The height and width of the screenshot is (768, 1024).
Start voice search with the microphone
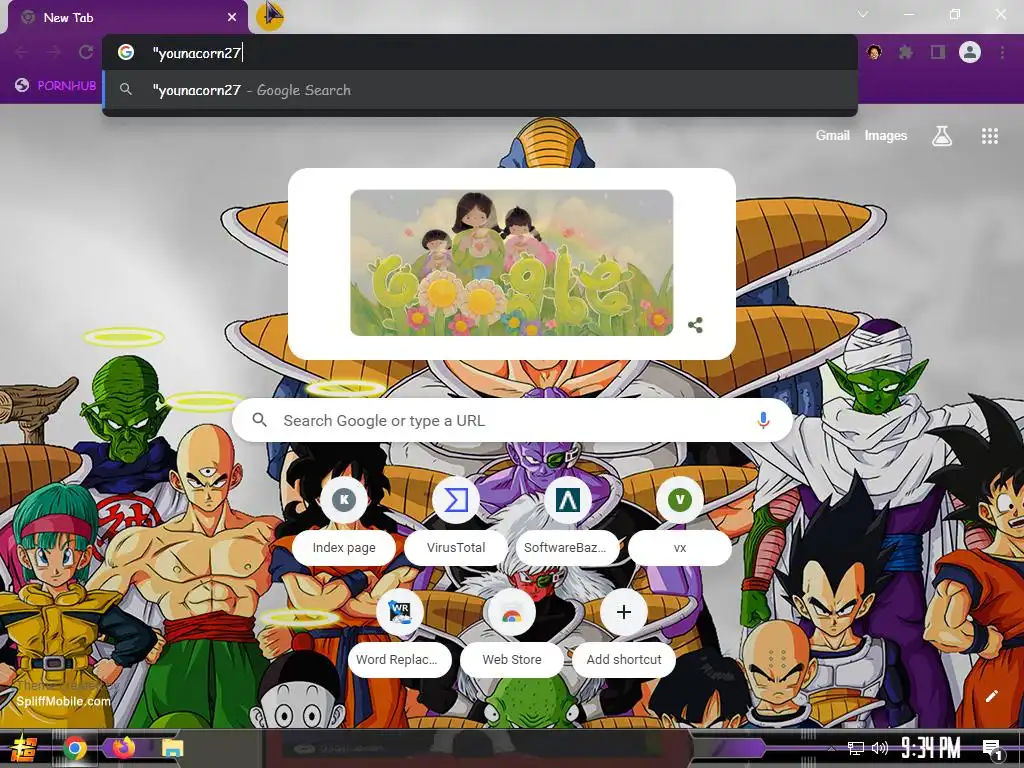coord(763,421)
